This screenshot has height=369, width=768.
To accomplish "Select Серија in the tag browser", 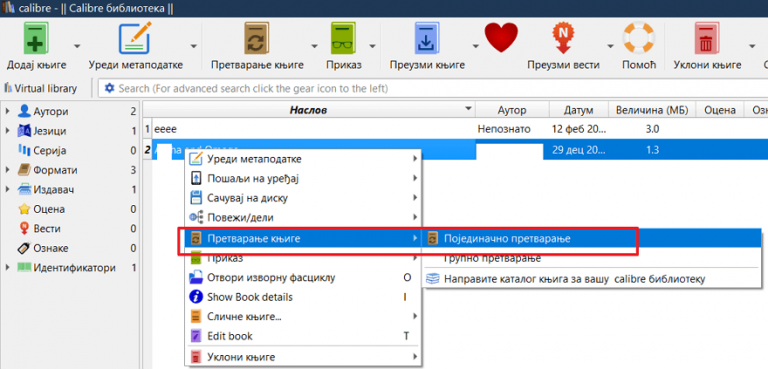I will tap(49, 151).
